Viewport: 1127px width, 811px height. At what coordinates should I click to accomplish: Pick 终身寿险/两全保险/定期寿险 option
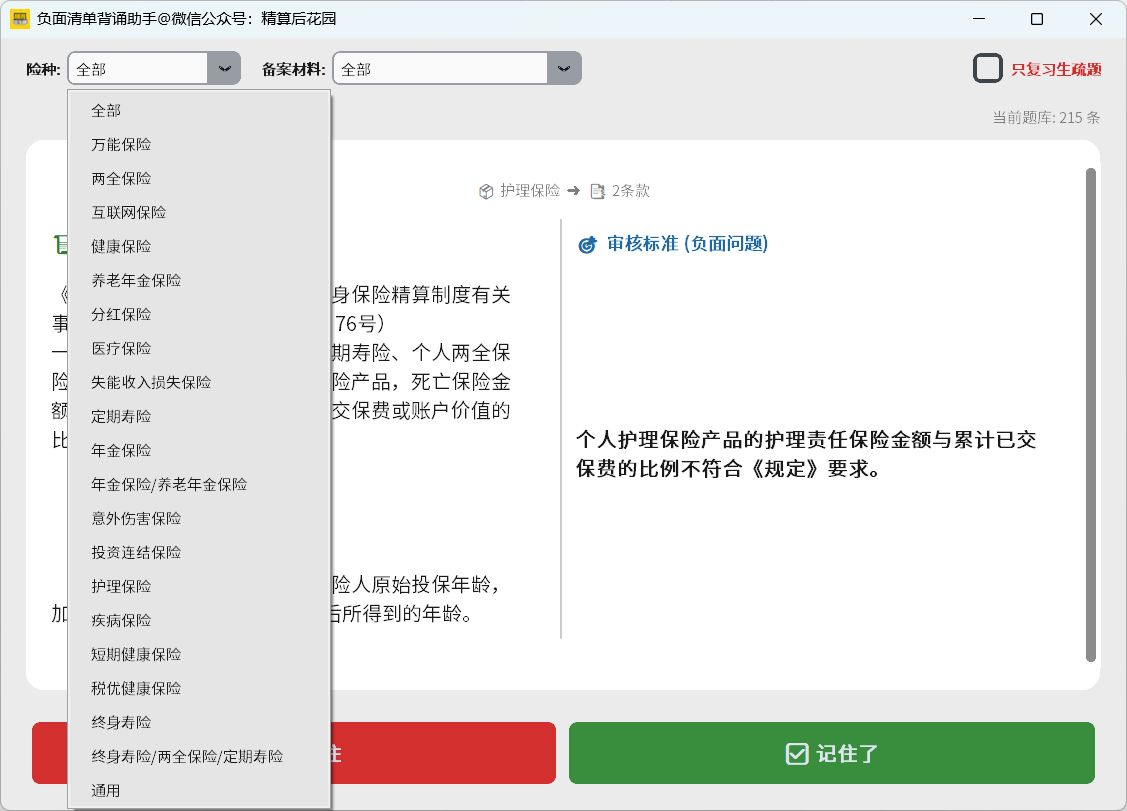pyautogui.click(x=187, y=757)
